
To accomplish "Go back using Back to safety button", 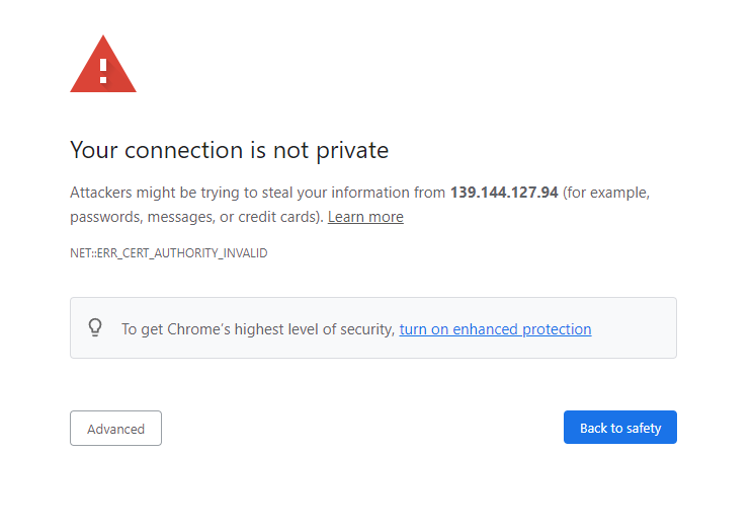I will point(620,427).
